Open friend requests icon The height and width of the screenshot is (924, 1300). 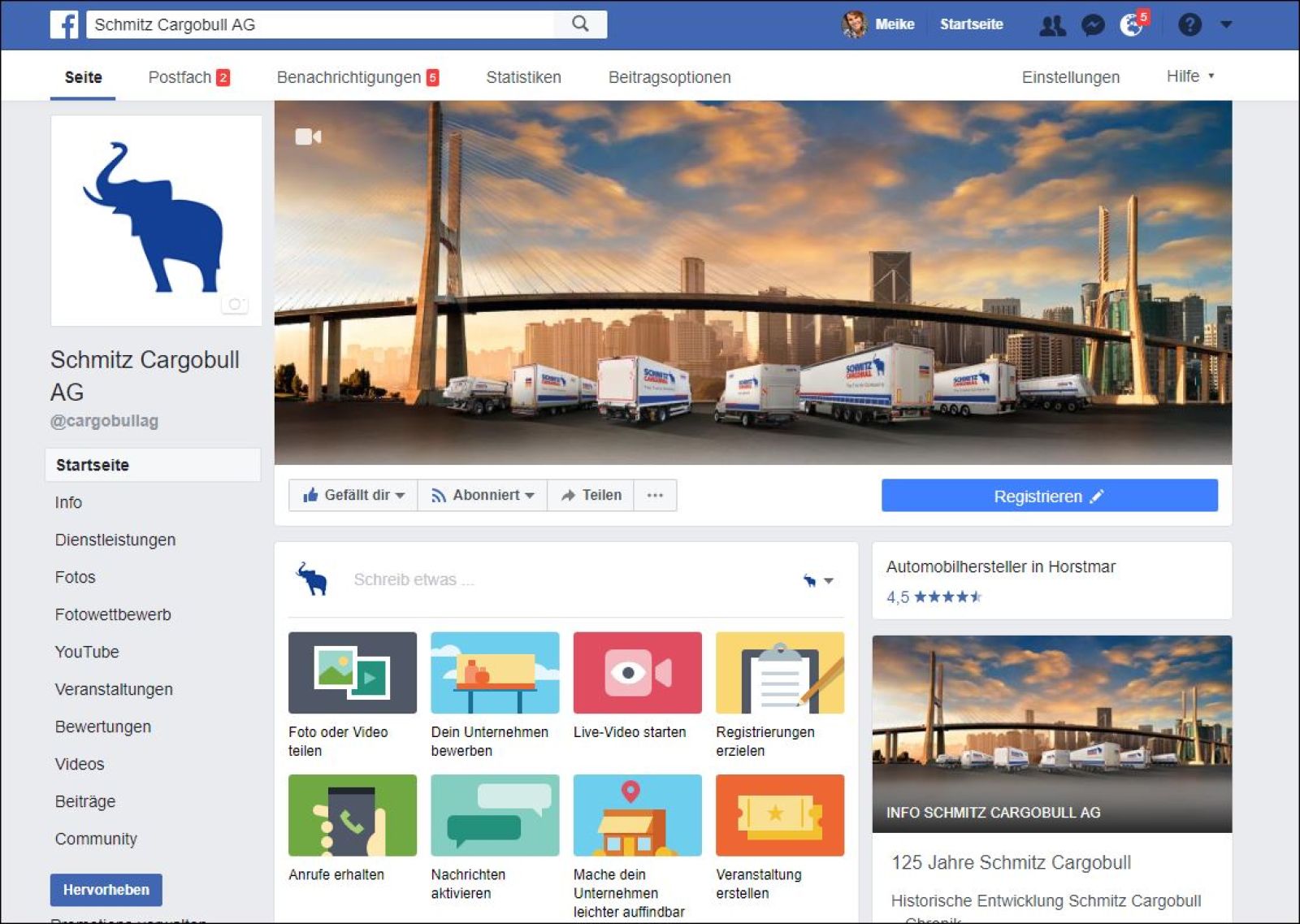(1053, 25)
